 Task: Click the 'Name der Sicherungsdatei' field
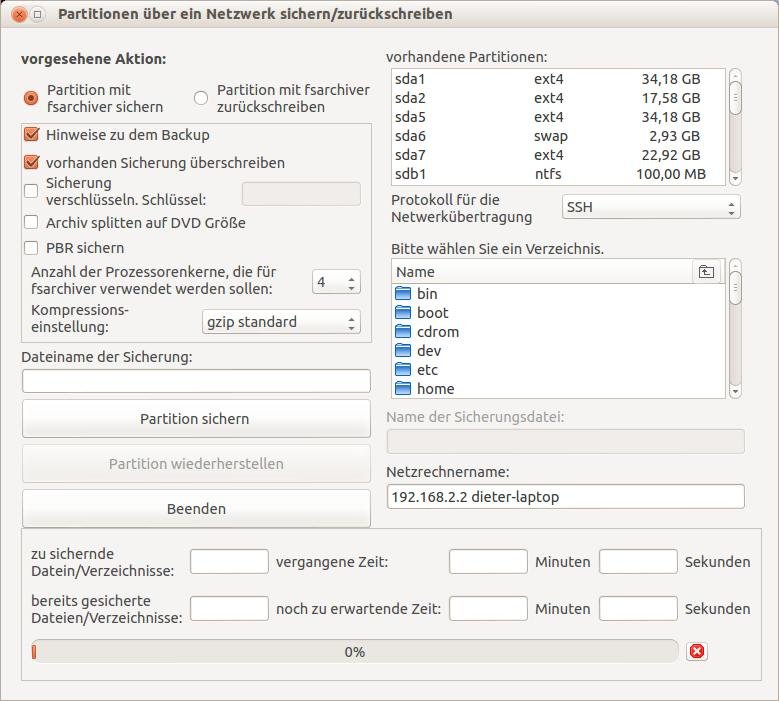click(x=565, y=441)
